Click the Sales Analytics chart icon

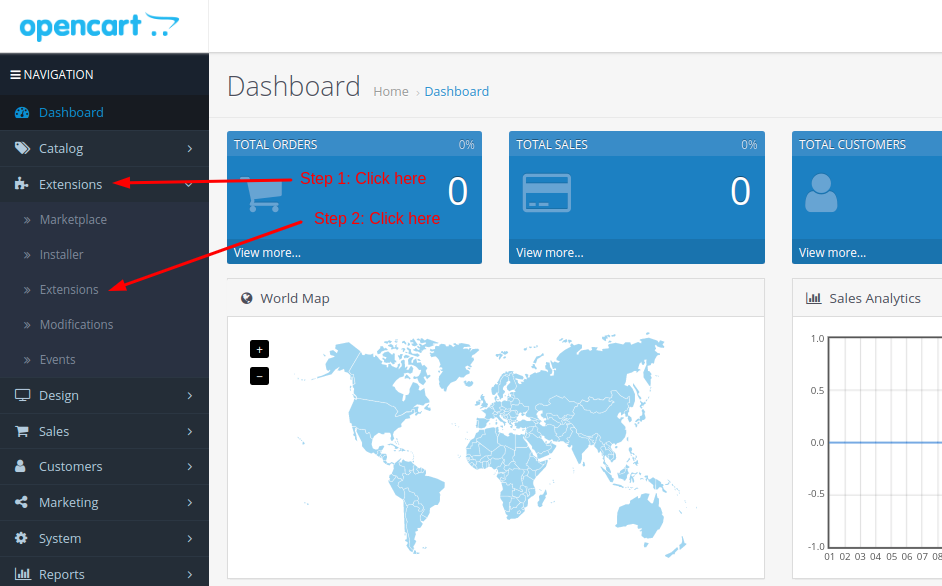tap(813, 298)
